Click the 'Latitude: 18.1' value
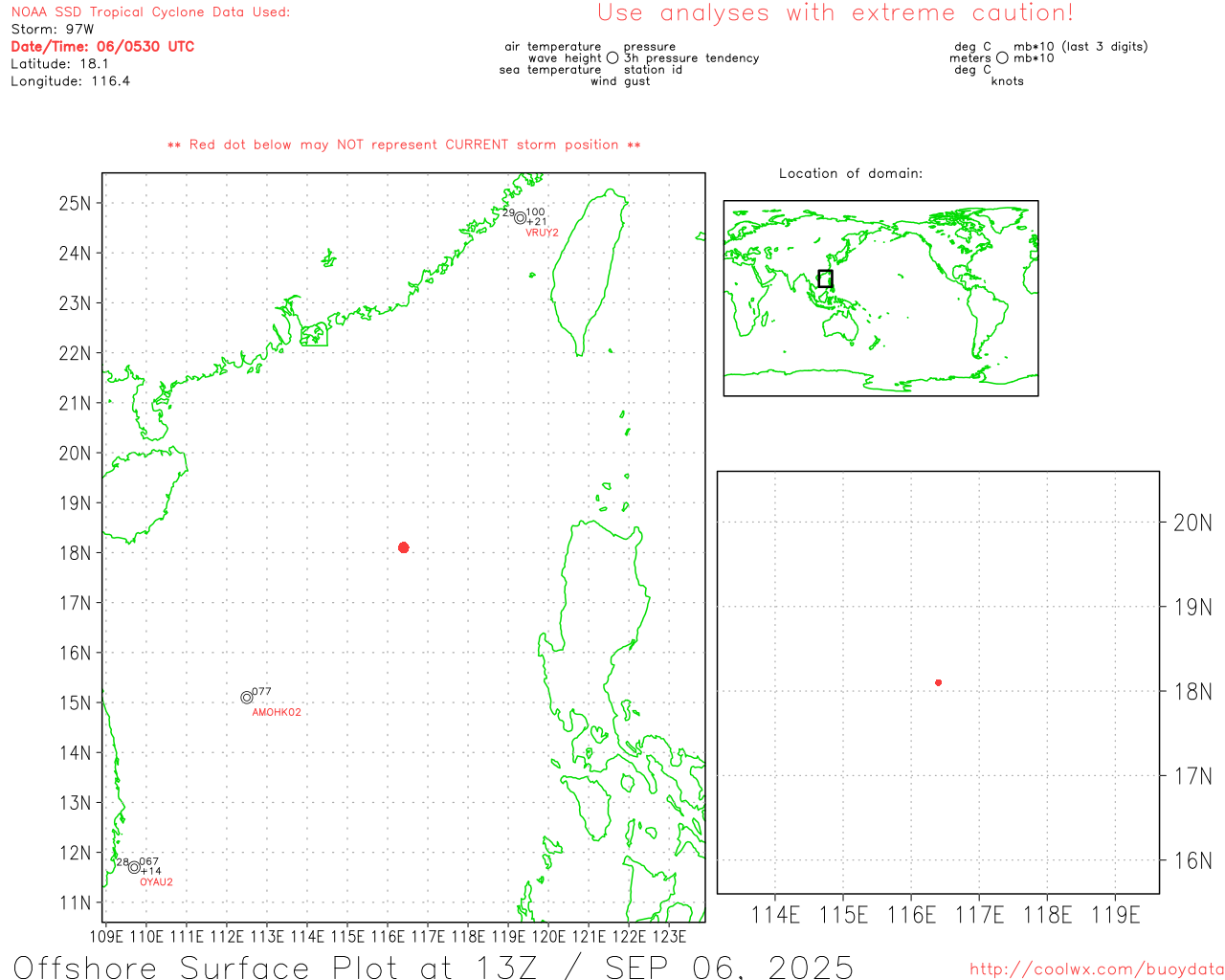The image size is (1225, 980). click(x=59, y=64)
